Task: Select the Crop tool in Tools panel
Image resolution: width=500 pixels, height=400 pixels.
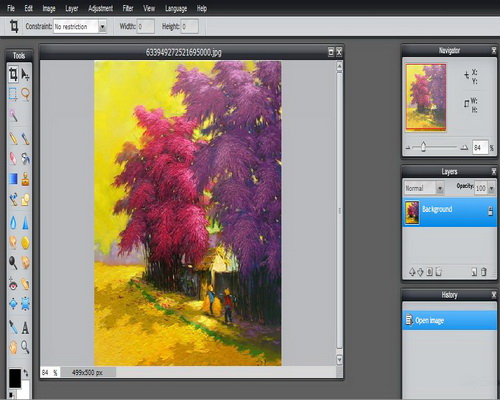Action: click(x=13, y=74)
